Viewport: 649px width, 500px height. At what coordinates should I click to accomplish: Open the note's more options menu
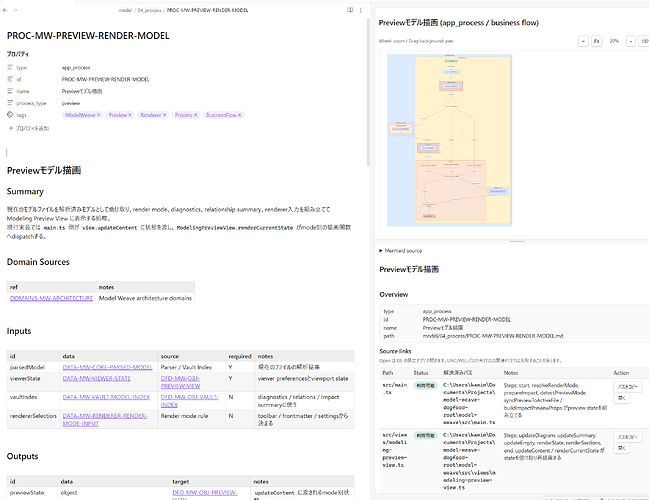pyautogui.click(x=361, y=10)
